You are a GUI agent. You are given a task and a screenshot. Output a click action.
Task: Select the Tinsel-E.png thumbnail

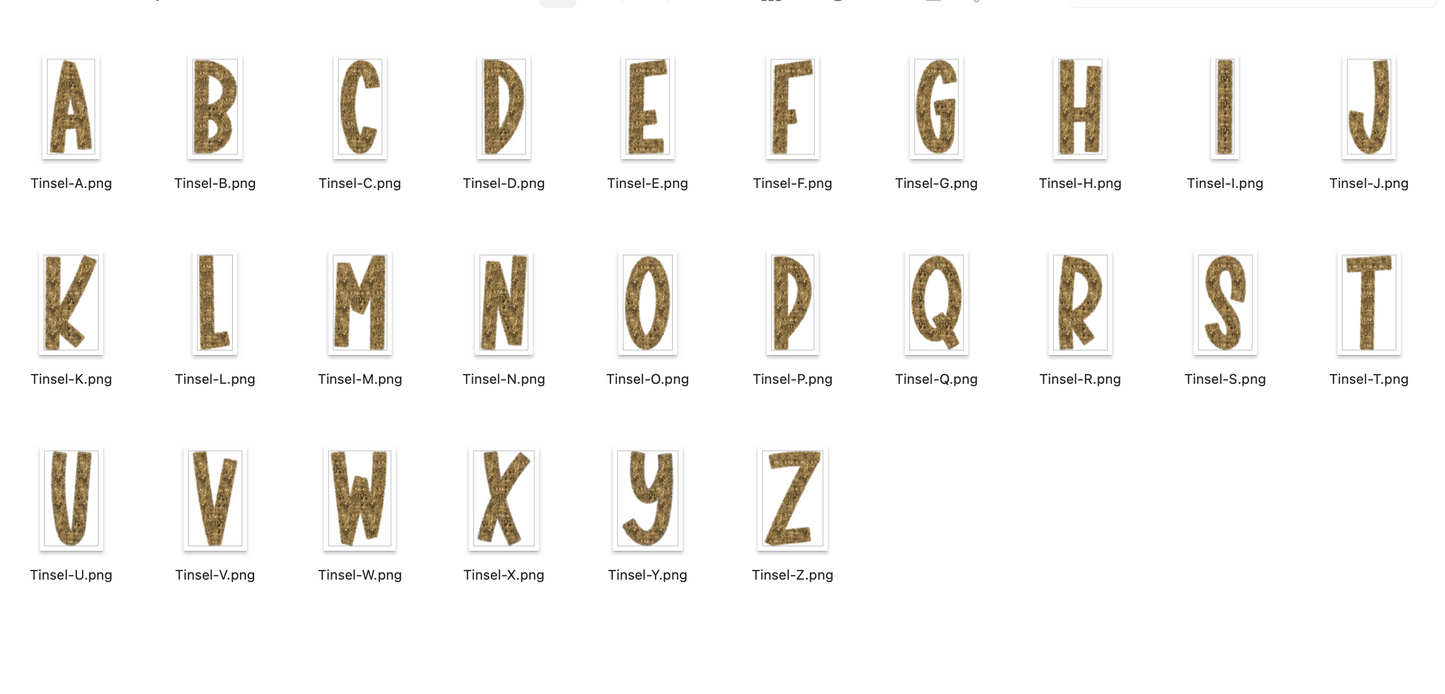pyautogui.click(x=647, y=107)
